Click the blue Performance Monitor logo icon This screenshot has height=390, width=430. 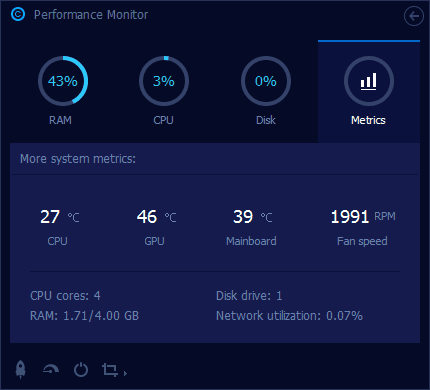pos(18,14)
